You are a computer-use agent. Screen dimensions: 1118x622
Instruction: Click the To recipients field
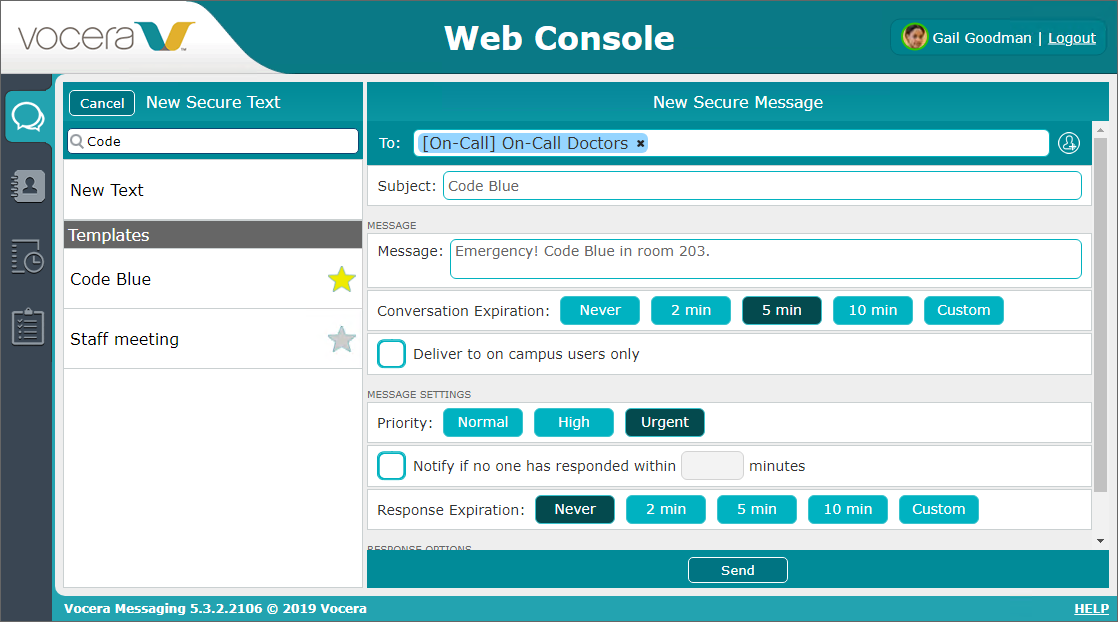731,143
